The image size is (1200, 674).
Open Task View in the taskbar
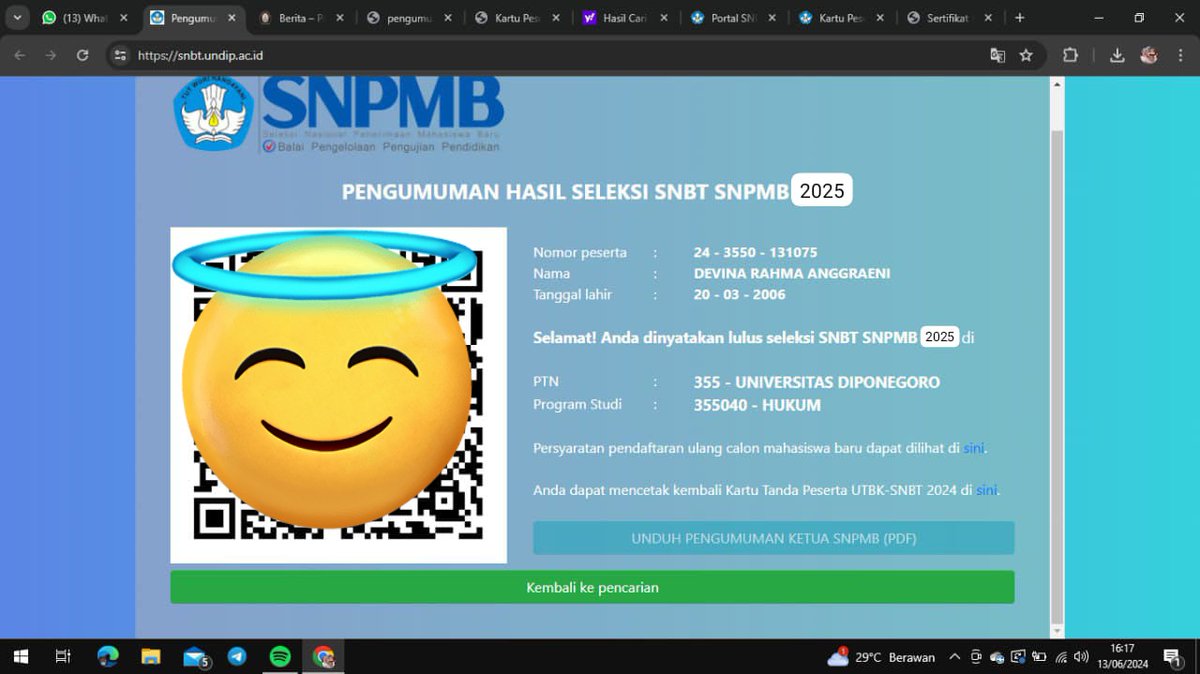(x=62, y=657)
